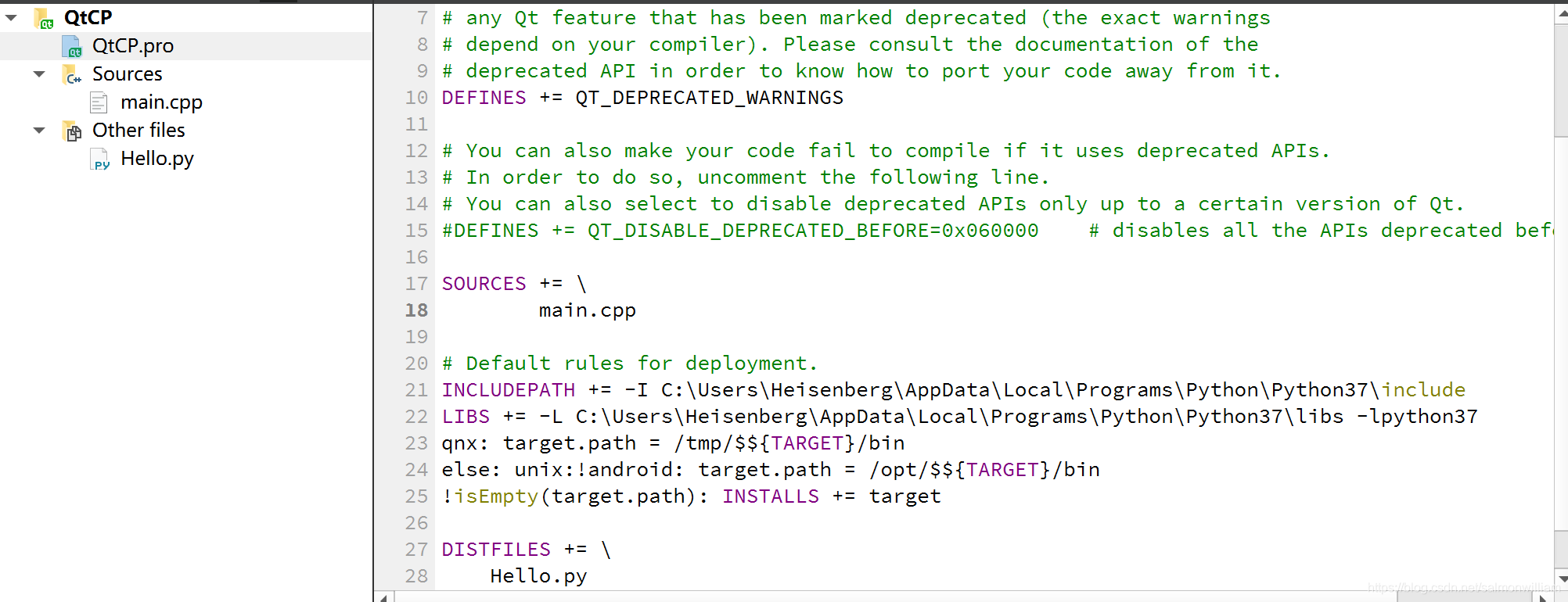Click the LIBS keyword on line 22
Screen dimensions: 1568x602
[466, 417]
